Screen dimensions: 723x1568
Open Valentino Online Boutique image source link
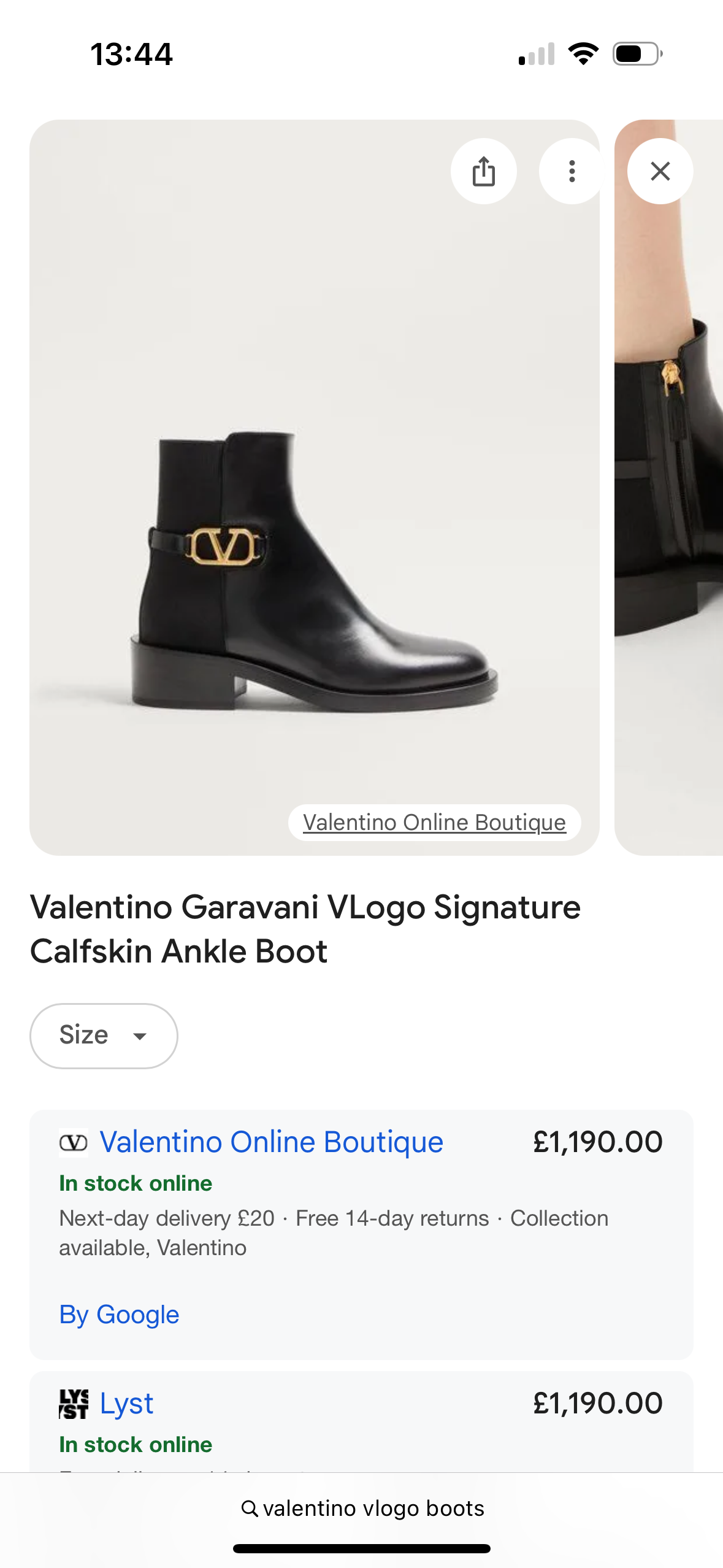pyautogui.click(x=434, y=823)
